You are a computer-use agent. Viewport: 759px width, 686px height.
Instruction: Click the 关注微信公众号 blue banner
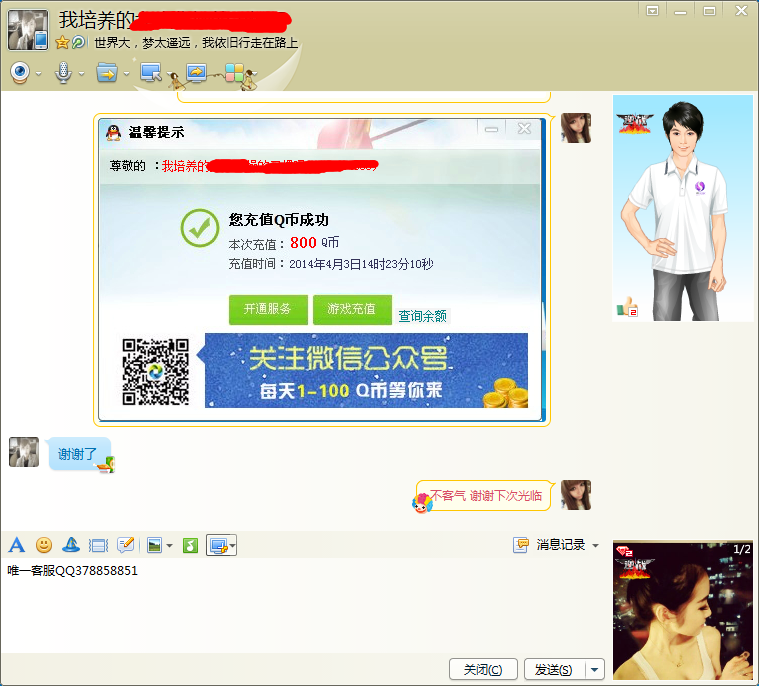click(366, 370)
